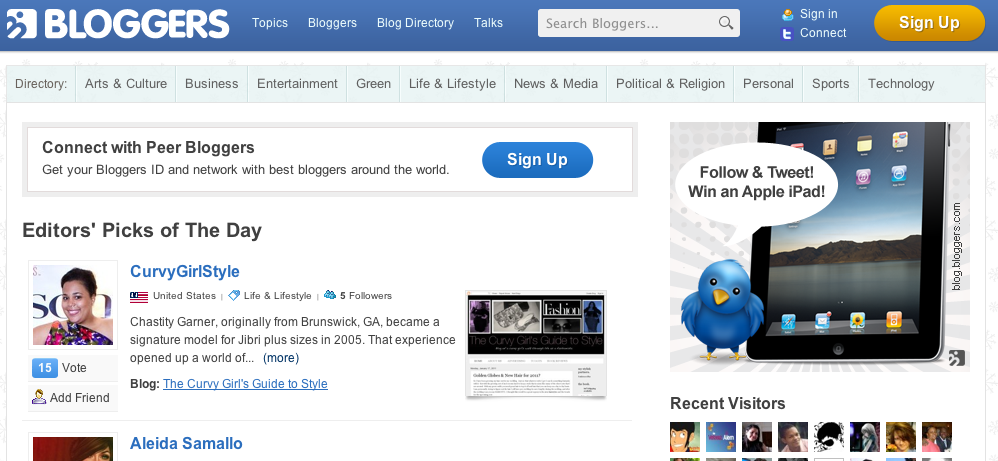Click the Sign in person icon

[x=788, y=14]
